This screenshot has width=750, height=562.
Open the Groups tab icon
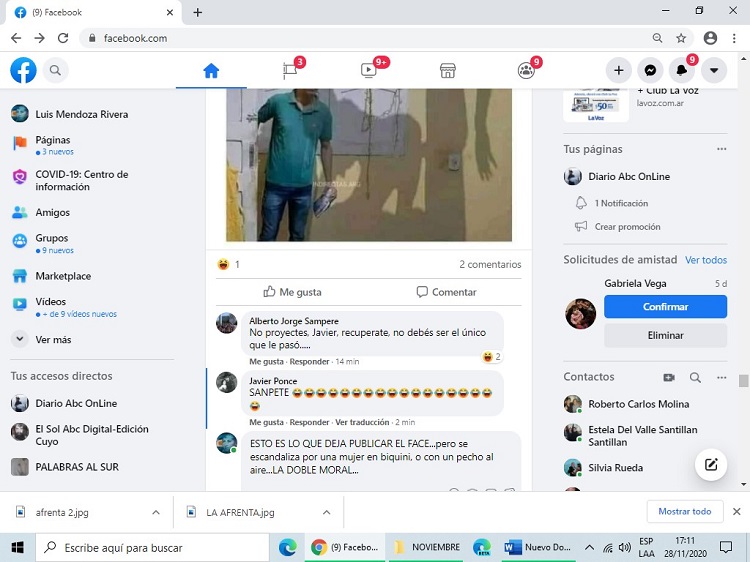[526, 71]
